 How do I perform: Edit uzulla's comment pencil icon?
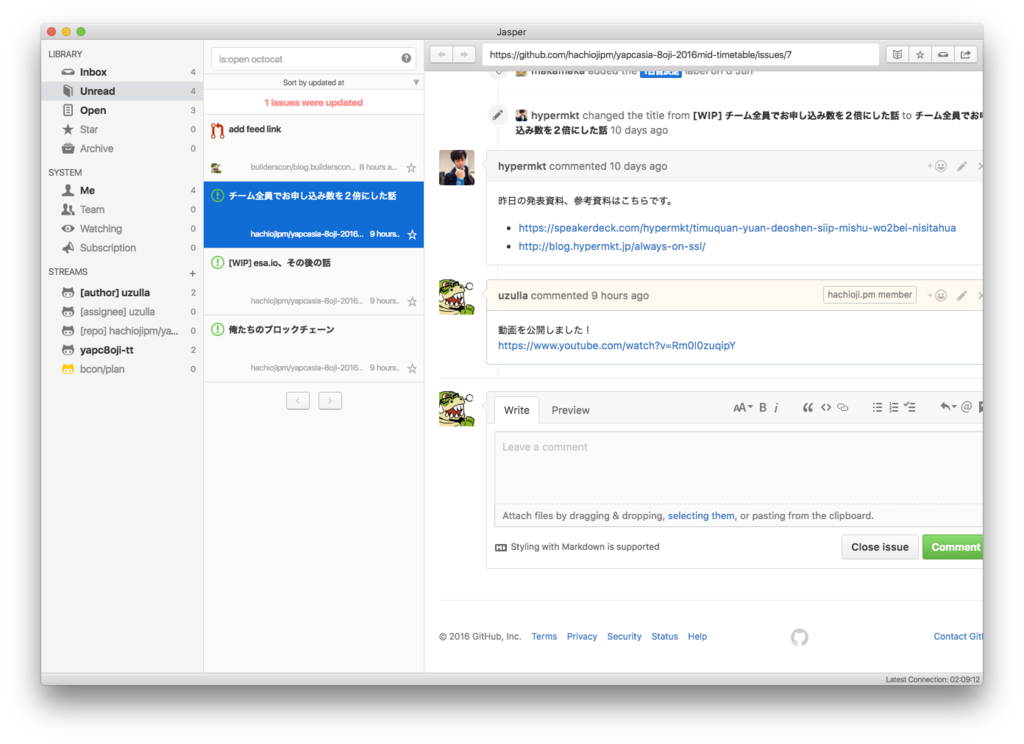pyautogui.click(x=962, y=296)
